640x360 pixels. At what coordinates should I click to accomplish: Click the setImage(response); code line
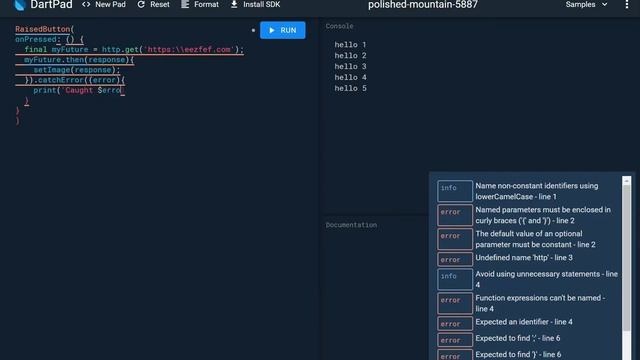pos(77,70)
